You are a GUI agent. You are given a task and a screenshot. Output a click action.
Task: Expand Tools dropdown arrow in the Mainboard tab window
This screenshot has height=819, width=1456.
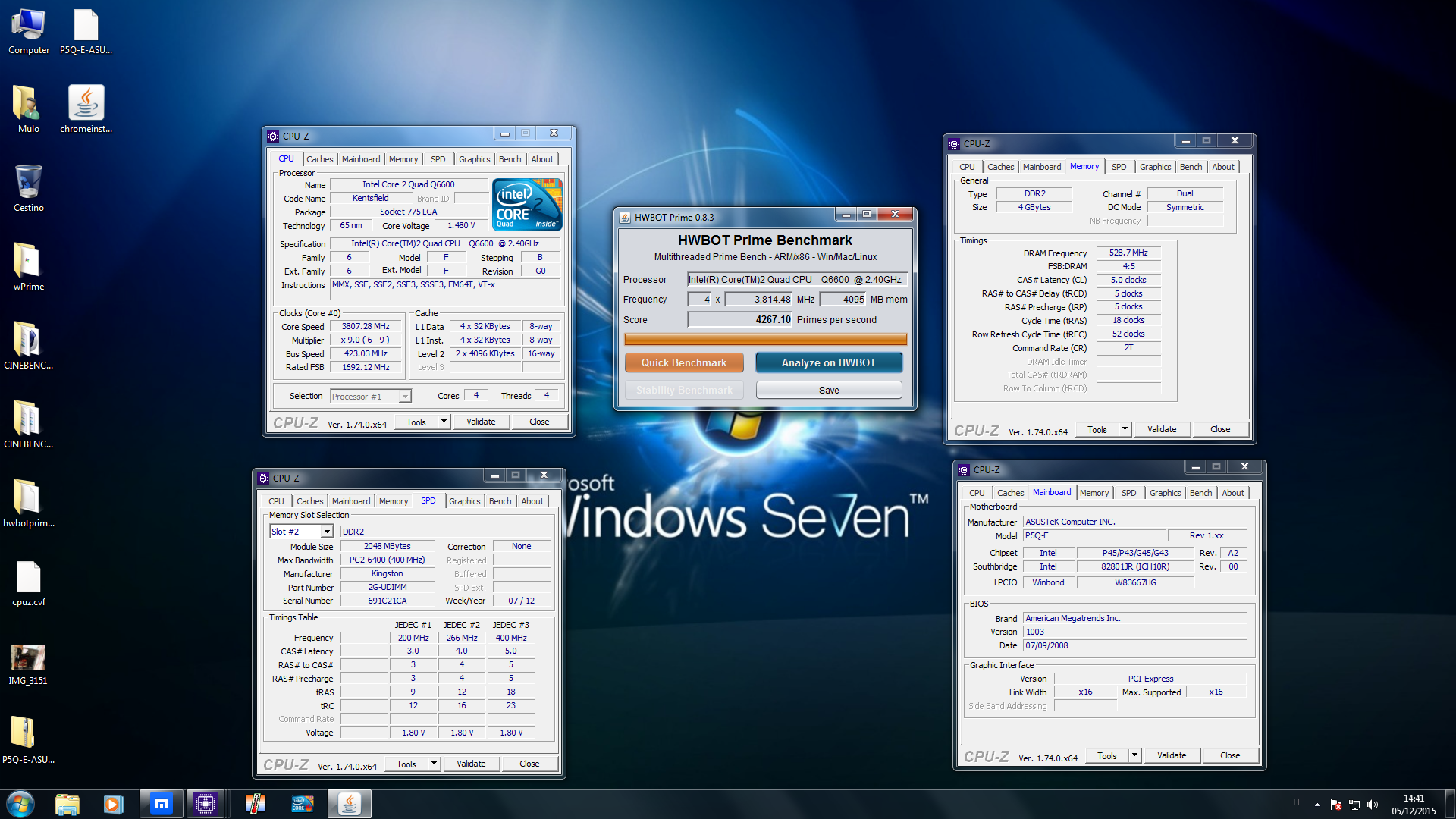pos(1135,755)
